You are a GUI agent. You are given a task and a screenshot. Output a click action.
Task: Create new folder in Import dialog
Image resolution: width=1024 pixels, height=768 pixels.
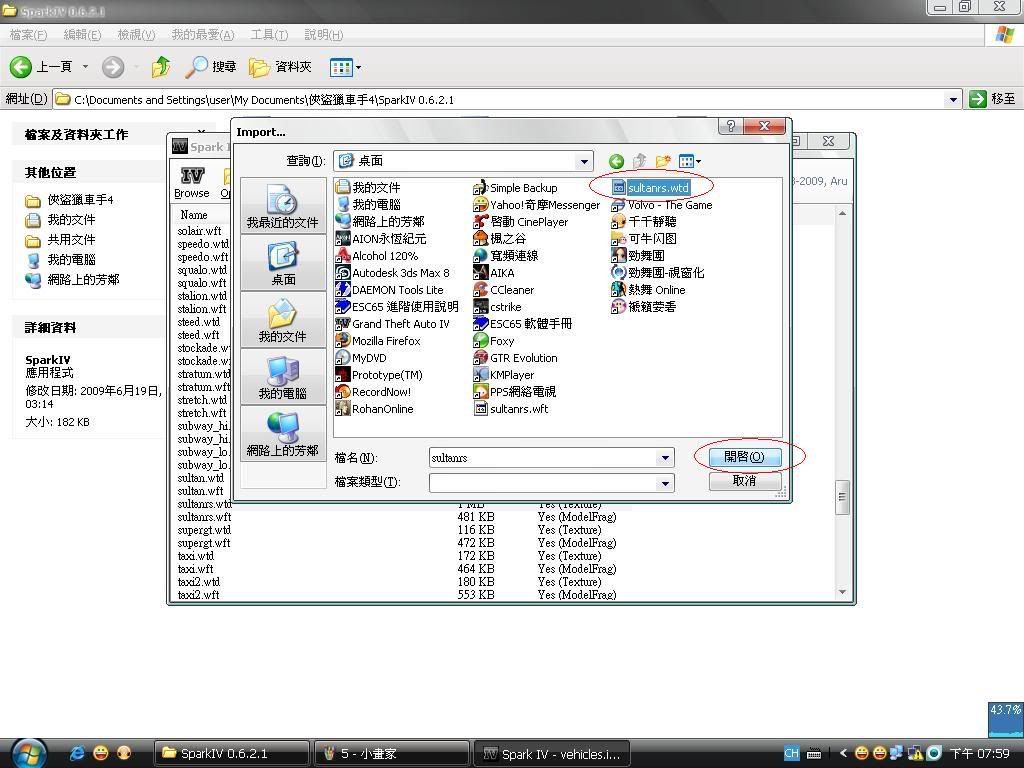pos(662,161)
